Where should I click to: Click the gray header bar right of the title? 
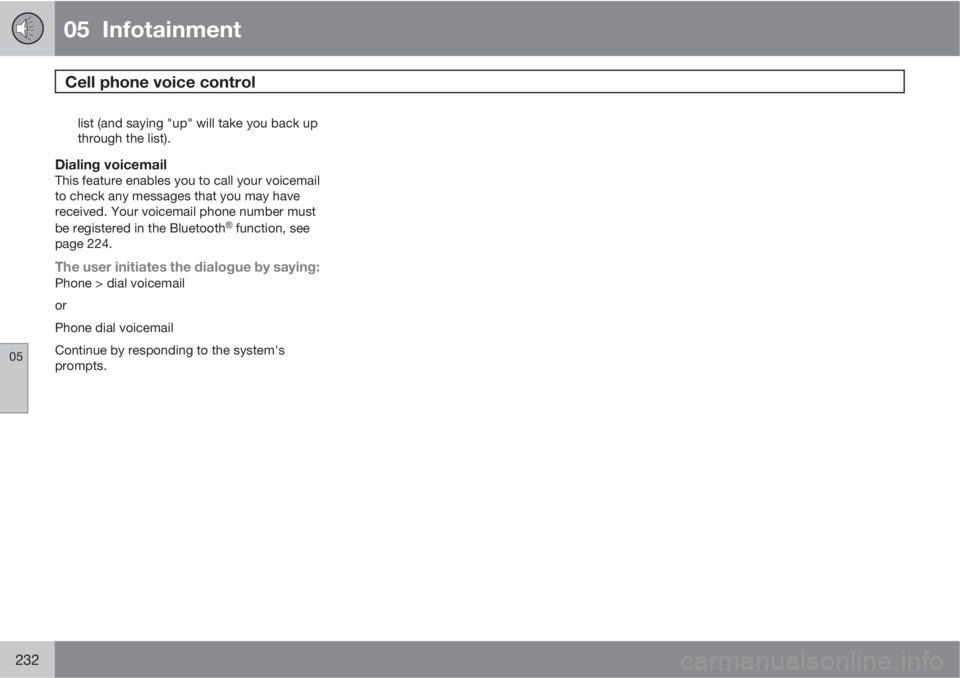(600, 29)
